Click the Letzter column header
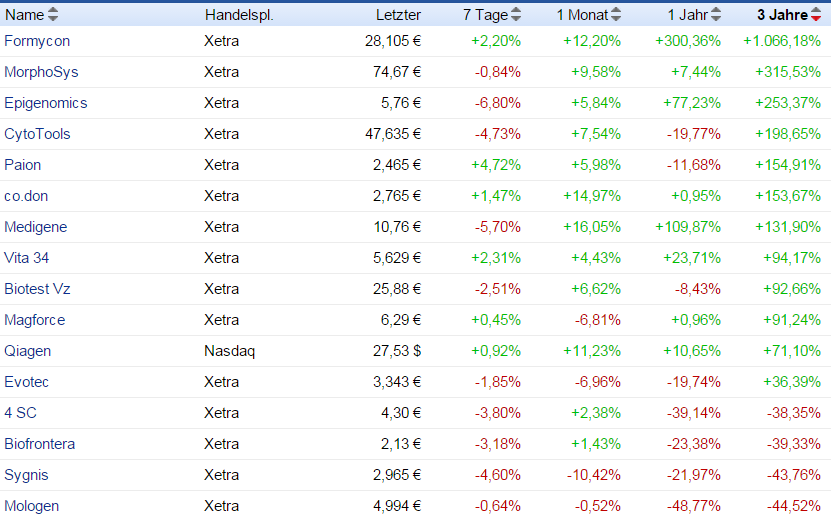 click(x=398, y=15)
